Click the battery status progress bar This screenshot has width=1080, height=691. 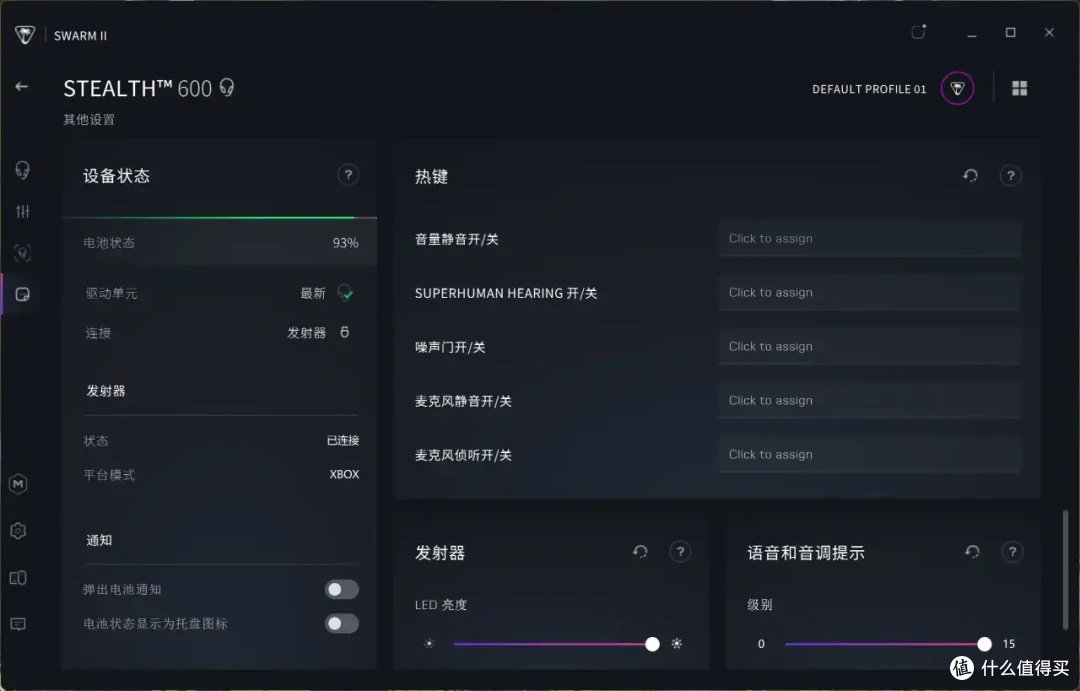pos(219,218)
